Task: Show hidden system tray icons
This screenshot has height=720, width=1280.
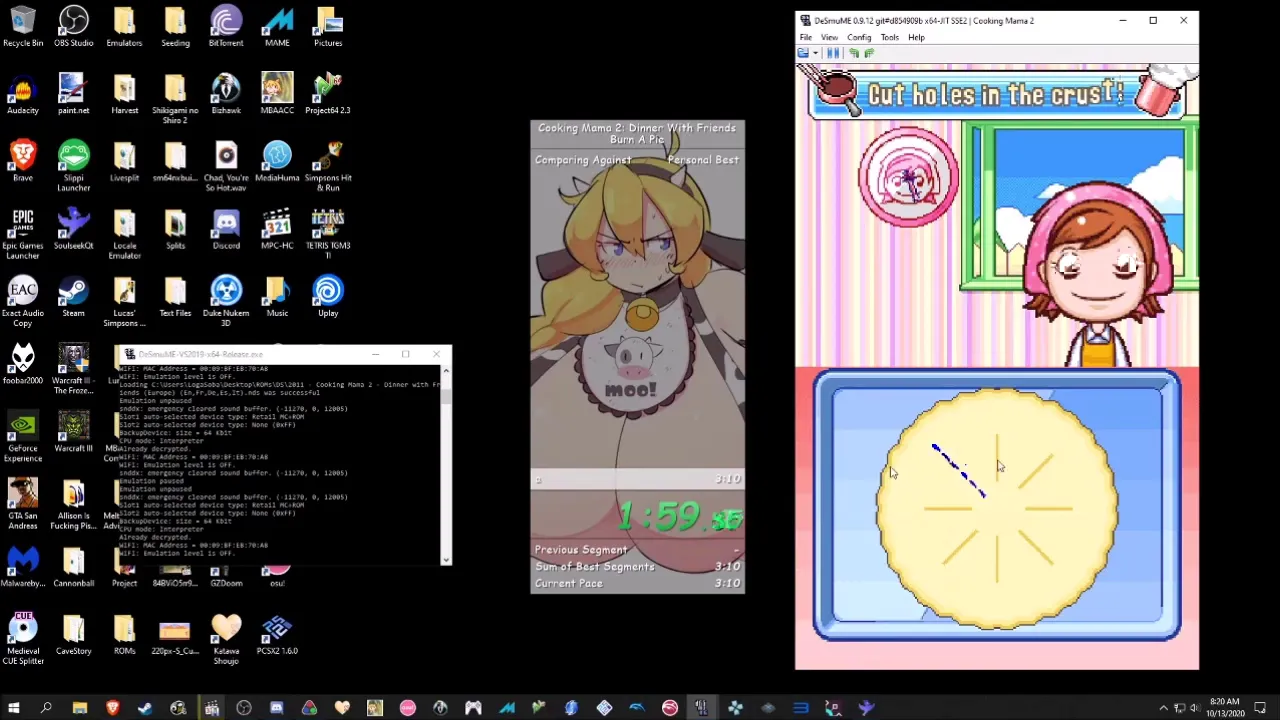Action: click(x=1163, y=708)
